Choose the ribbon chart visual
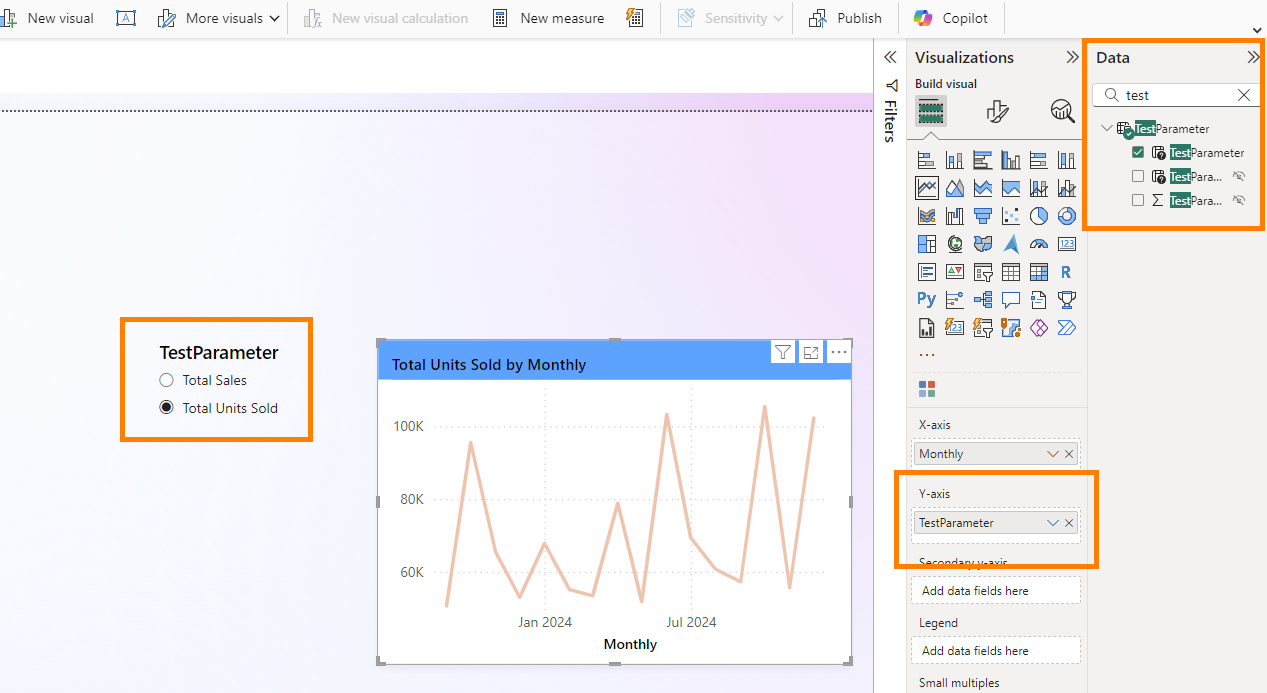 click(926, 216)
